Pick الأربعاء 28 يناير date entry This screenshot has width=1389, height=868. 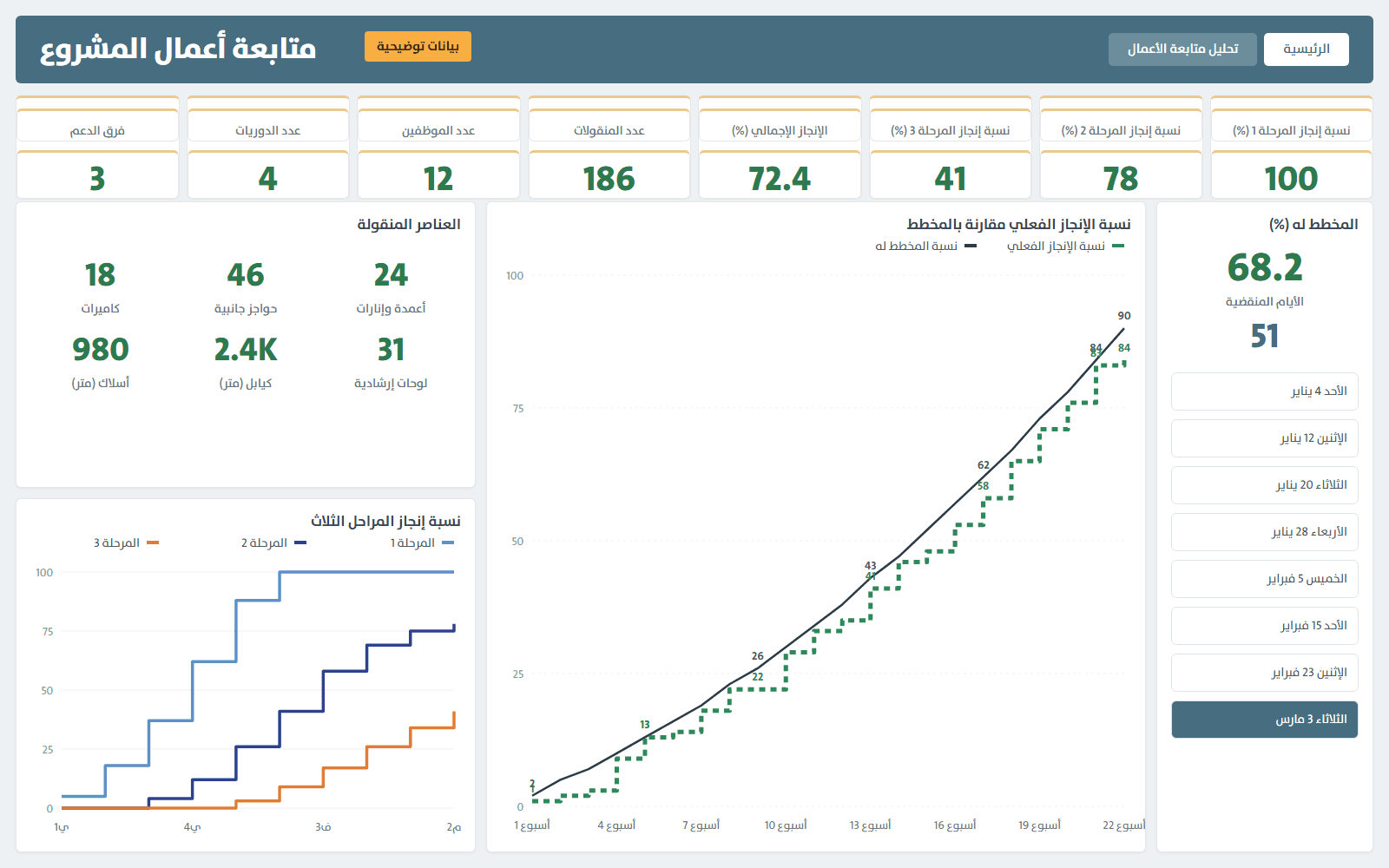point(1264,532)
